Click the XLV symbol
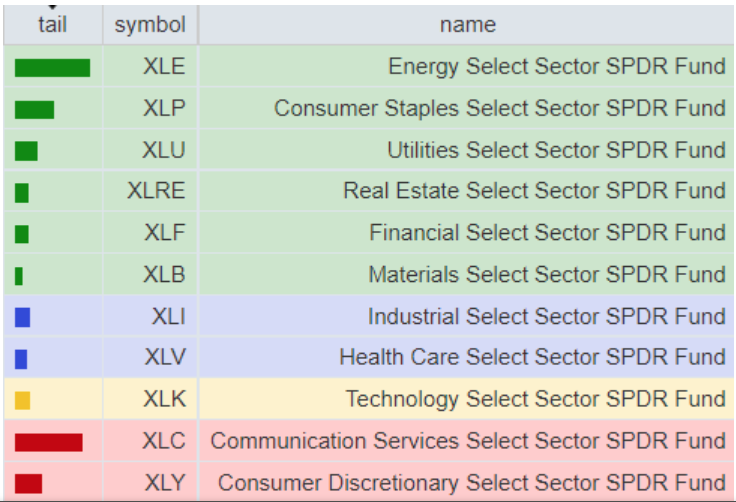This screenshot has width=736, height=502. pos(164,357)
